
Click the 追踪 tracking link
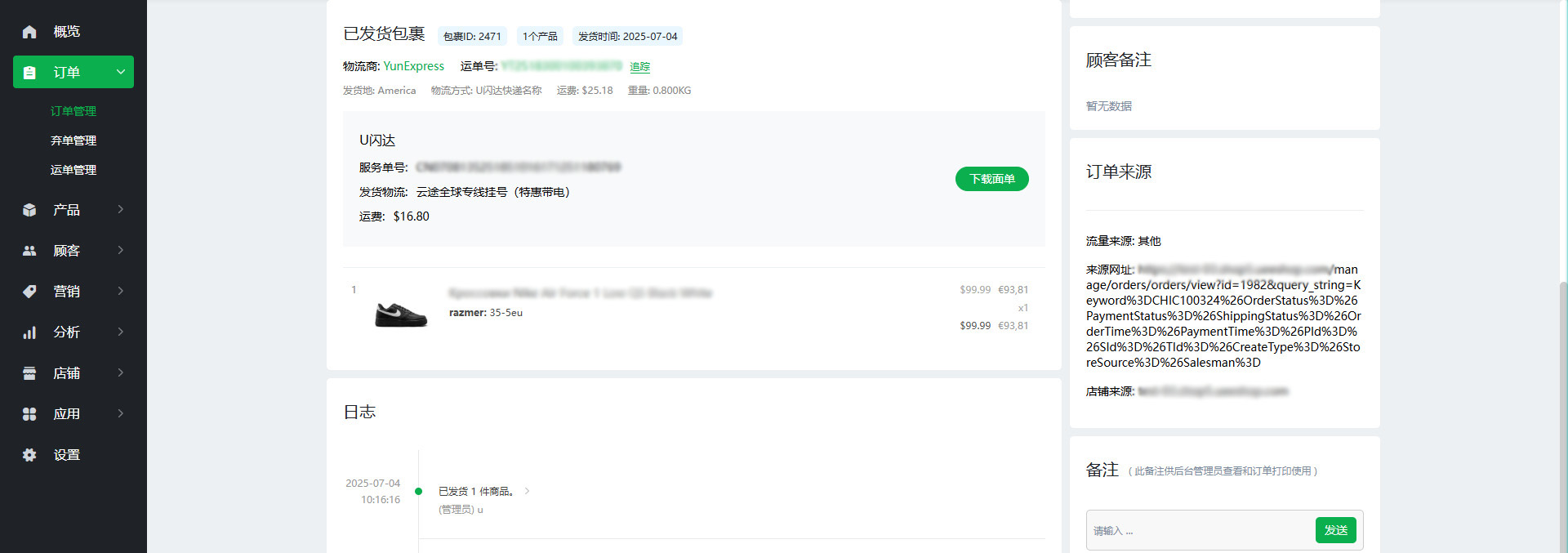click(x=640, y=67)
